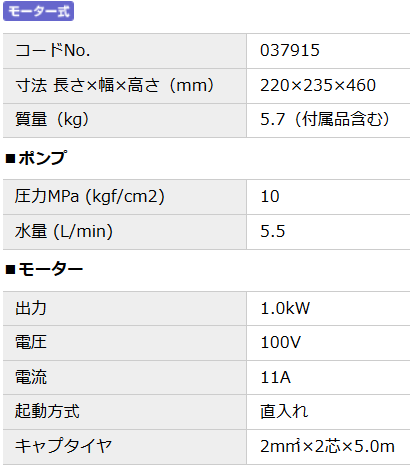
Task: Click the dimensions value 220×235×460
Action: coord(318,85)
